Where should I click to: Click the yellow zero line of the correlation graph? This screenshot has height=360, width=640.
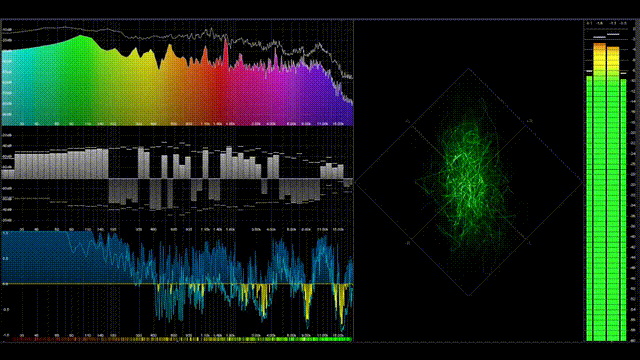(178, 284)
